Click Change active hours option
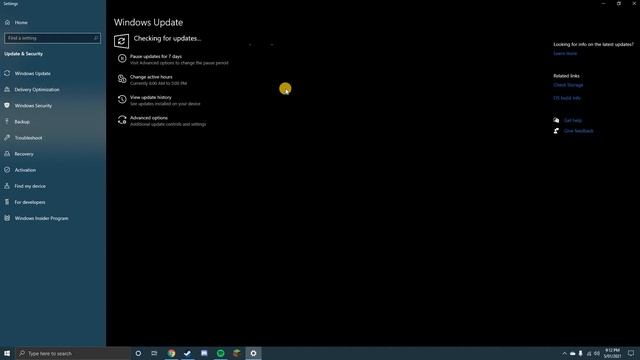The image size is (640, 360). tap(151, 77)
